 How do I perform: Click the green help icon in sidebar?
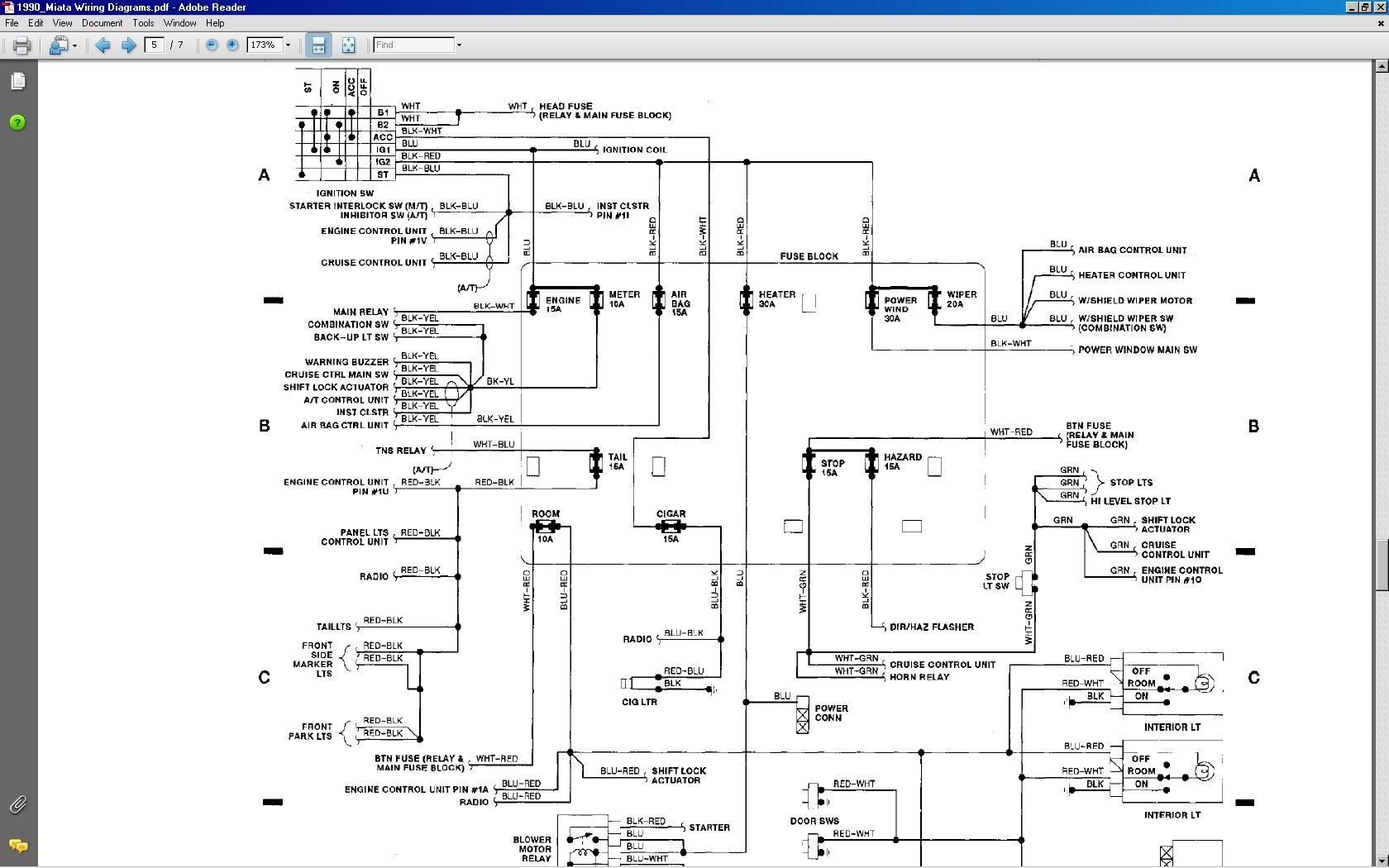tap(17, 122)
